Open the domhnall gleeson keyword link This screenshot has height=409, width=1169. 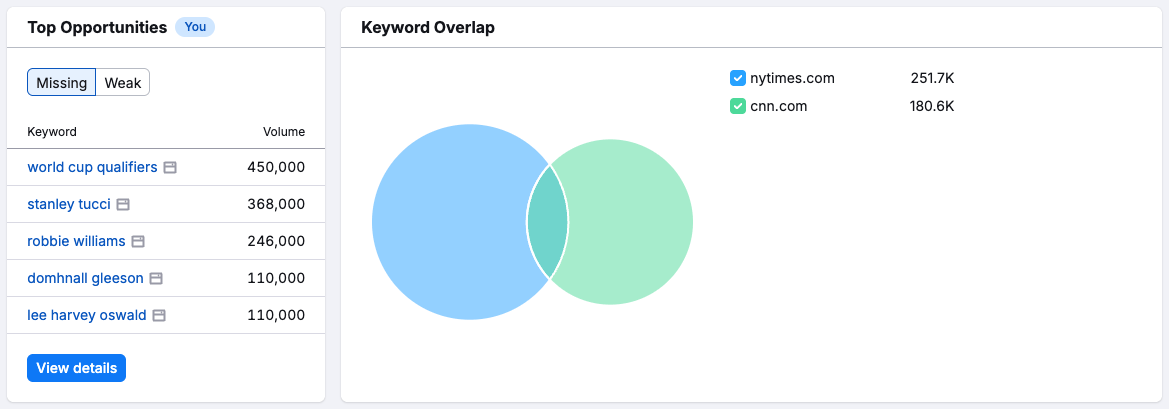point(85,279)
